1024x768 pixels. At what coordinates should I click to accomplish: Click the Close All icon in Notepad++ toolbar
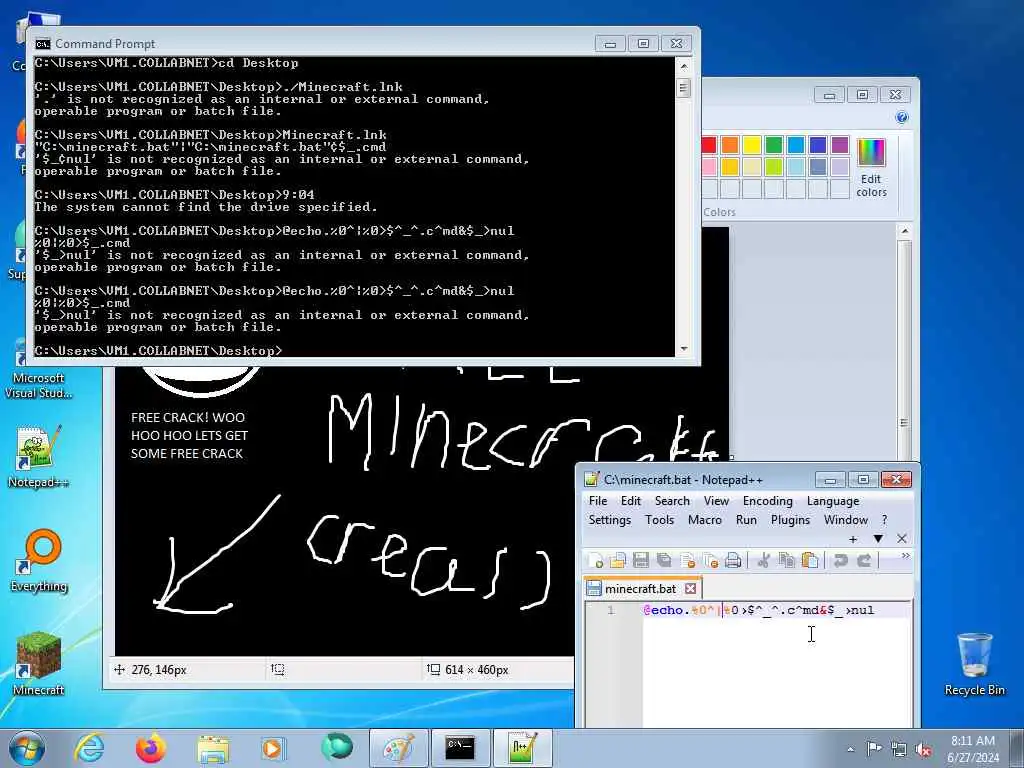(x=711, y=560)
